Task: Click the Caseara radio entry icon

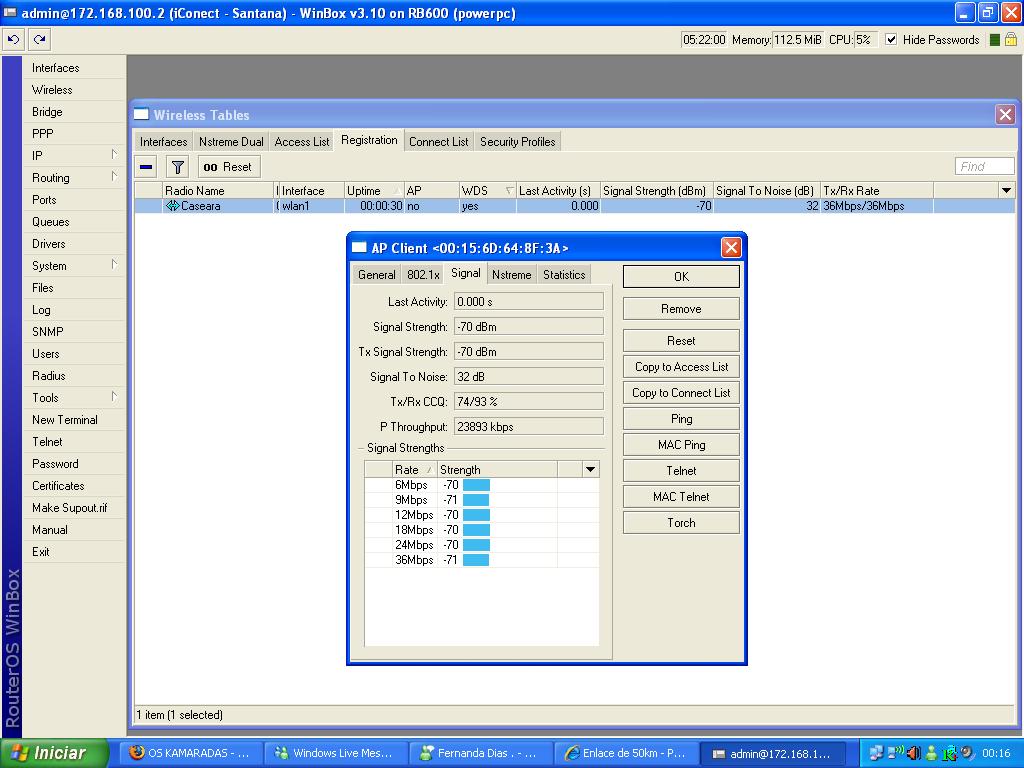Action: [172, 206]
